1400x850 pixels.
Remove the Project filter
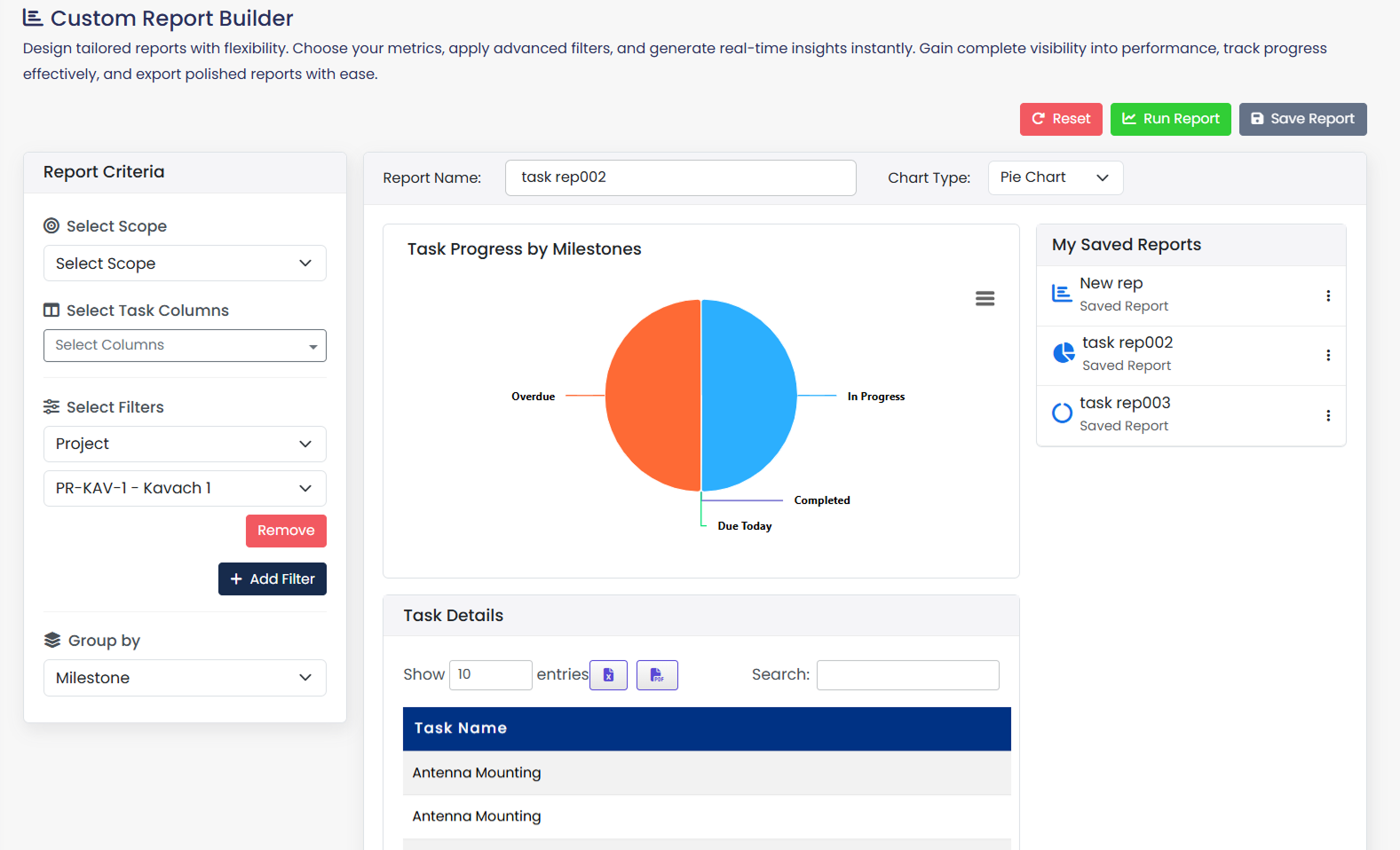click(x=286, y=531)
